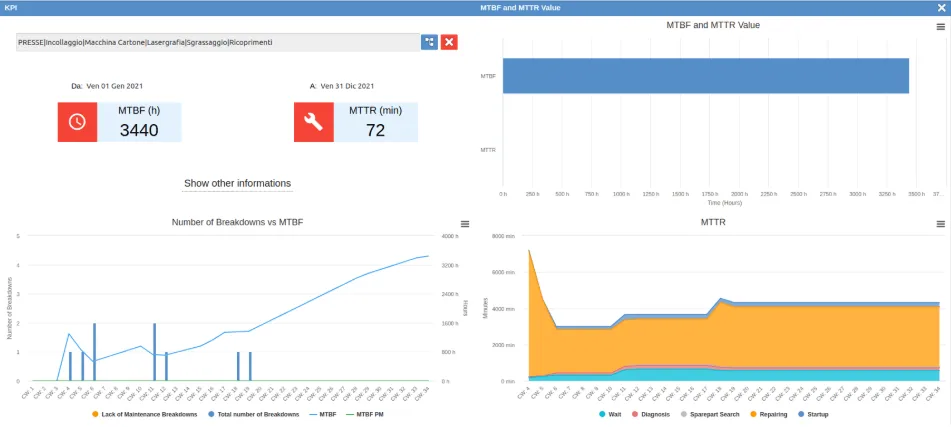
Task: Open the asset tree selector icon
Action: 429,42
